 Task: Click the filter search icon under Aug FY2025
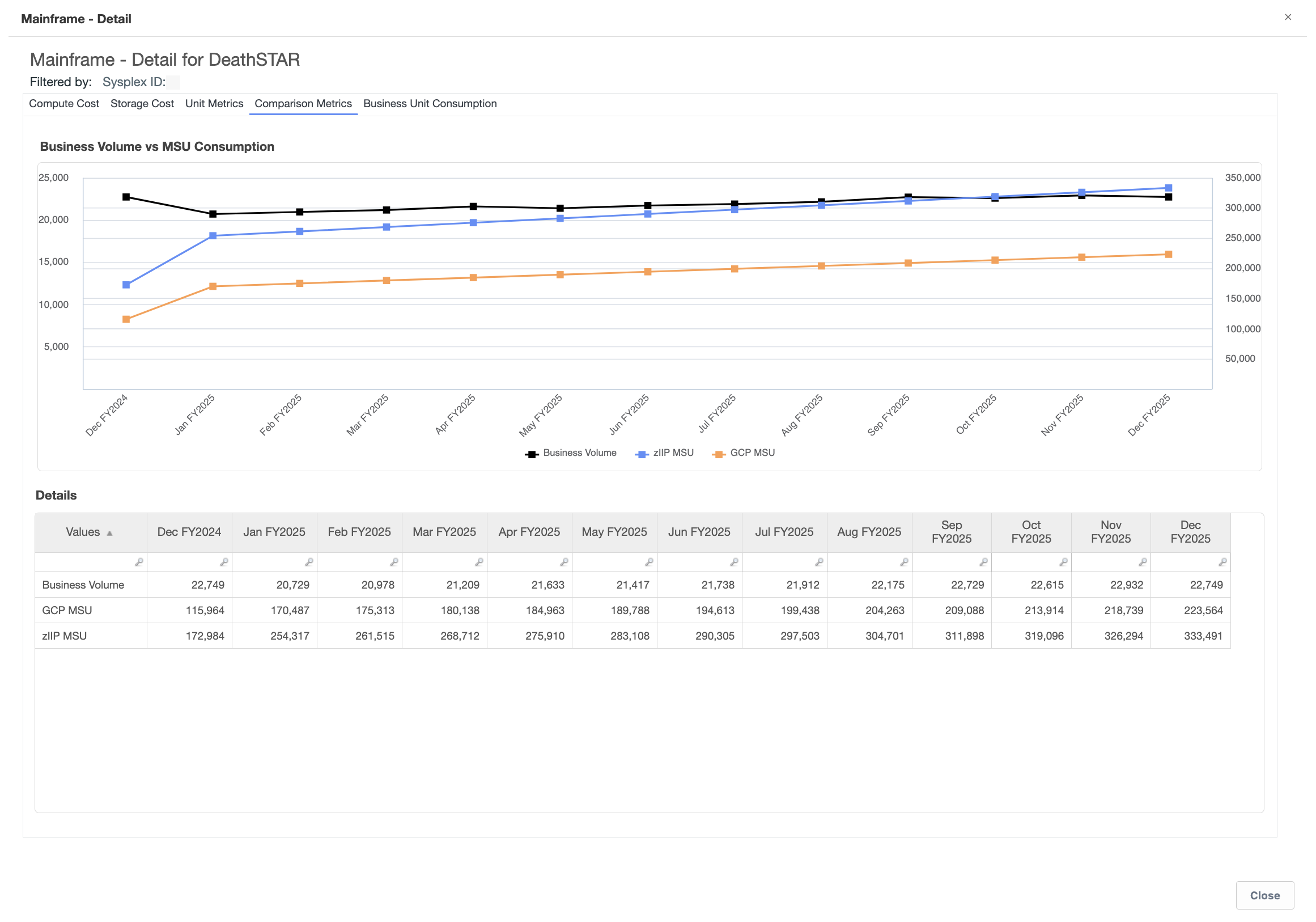point(905,562)
